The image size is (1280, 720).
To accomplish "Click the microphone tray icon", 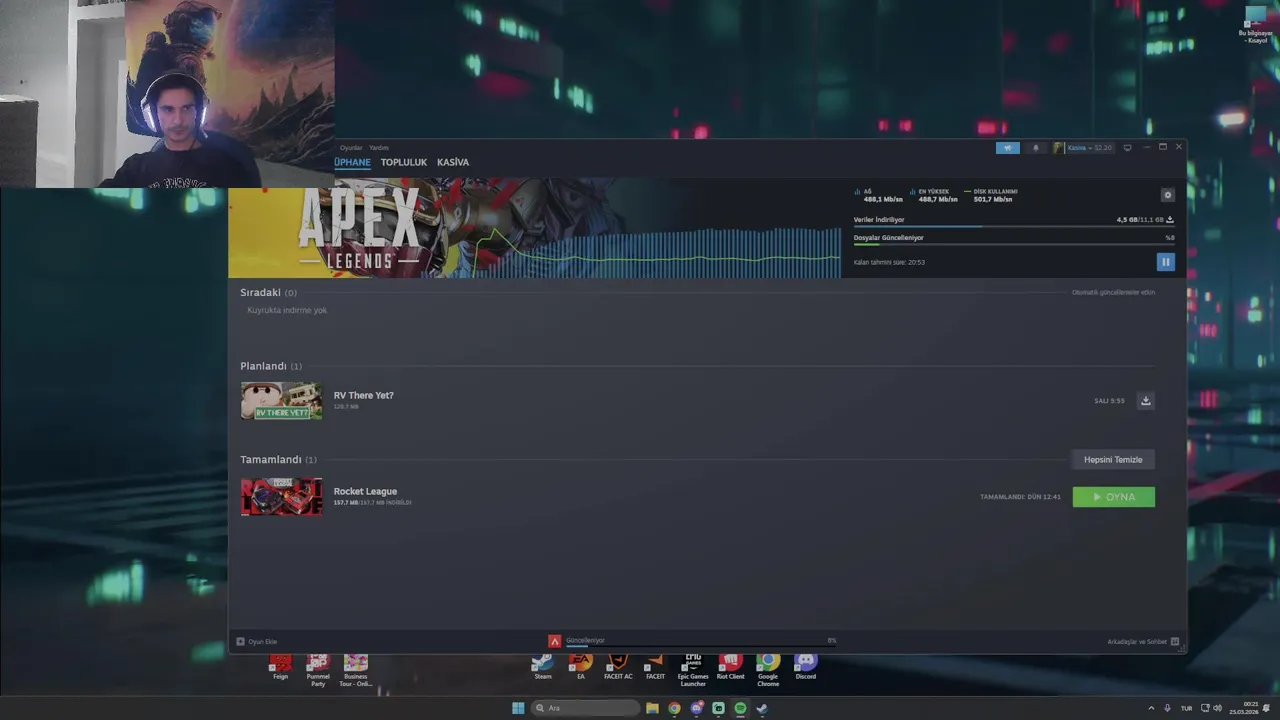I will tap(1167, 708).
